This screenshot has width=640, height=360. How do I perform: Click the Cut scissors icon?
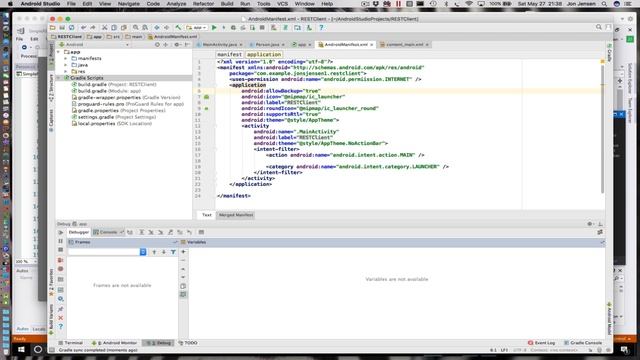click(104, 28)
